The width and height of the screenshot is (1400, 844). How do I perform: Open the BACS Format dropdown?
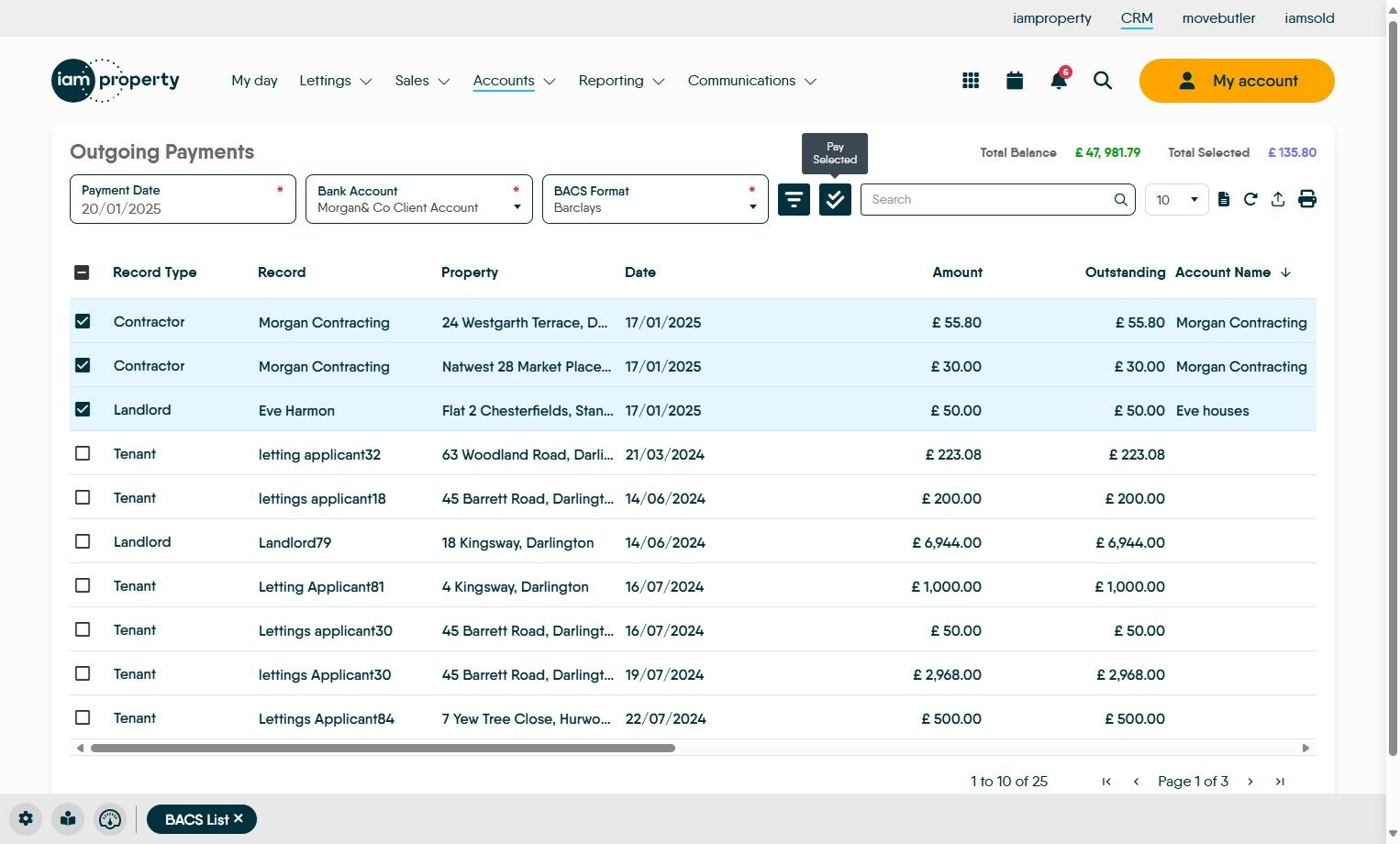(x=655, y=199)
